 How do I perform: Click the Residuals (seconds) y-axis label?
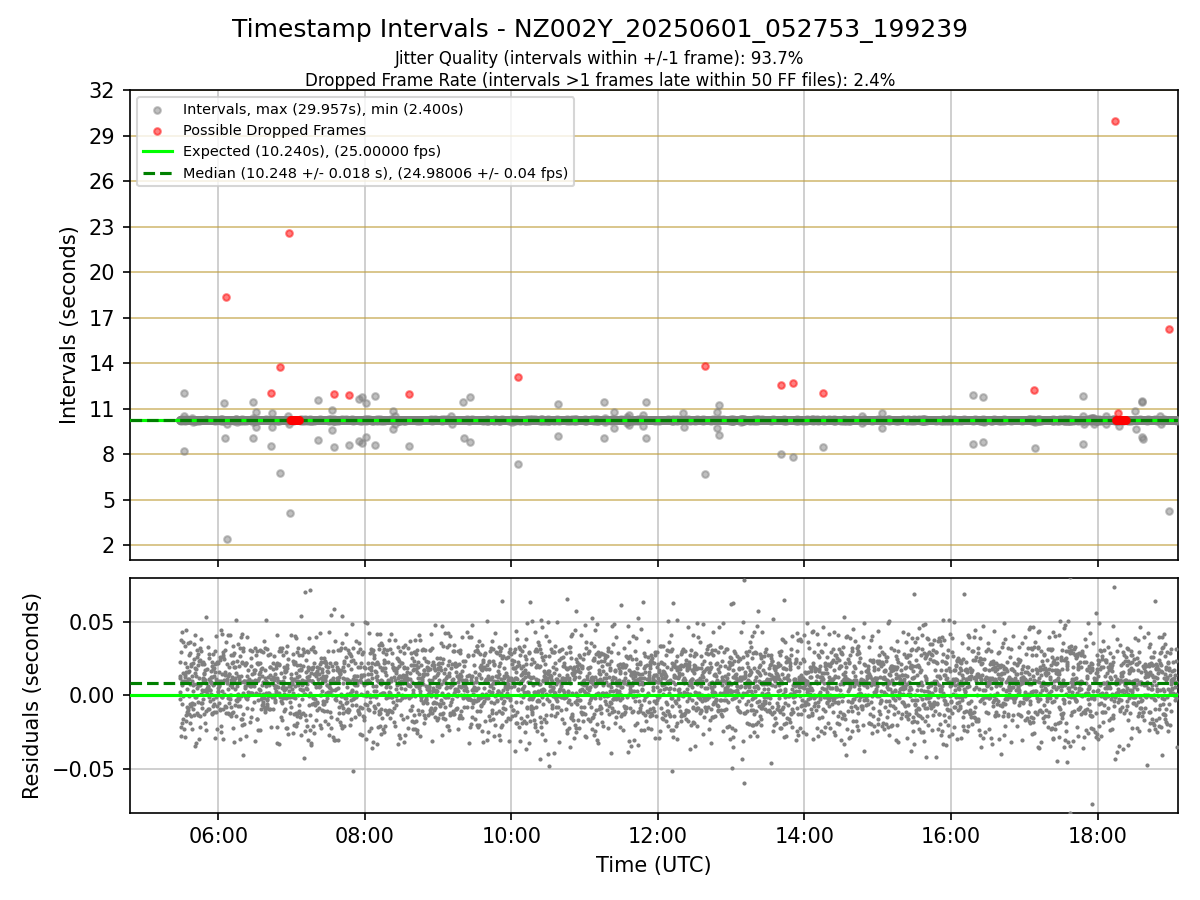[32, 696]
